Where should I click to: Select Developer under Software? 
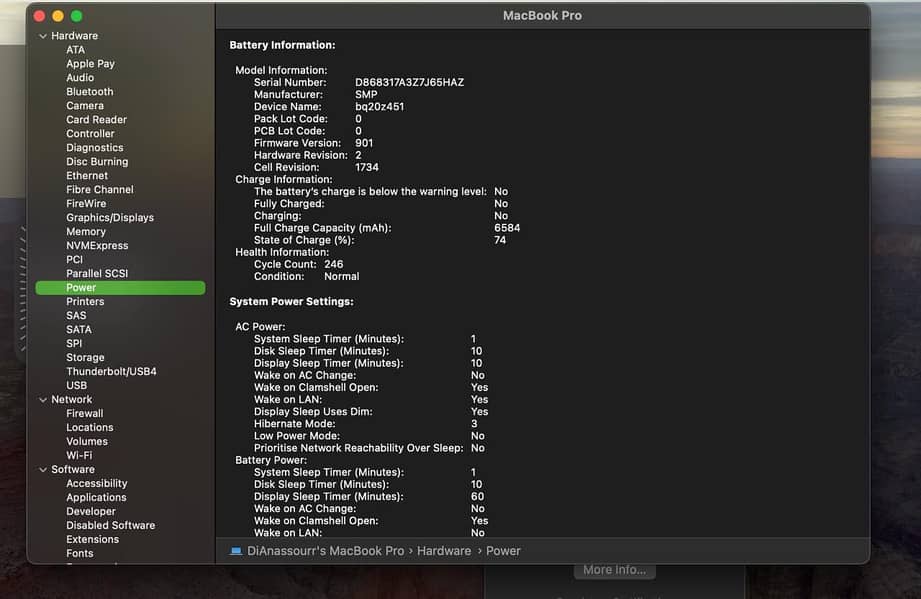point(91,512)
